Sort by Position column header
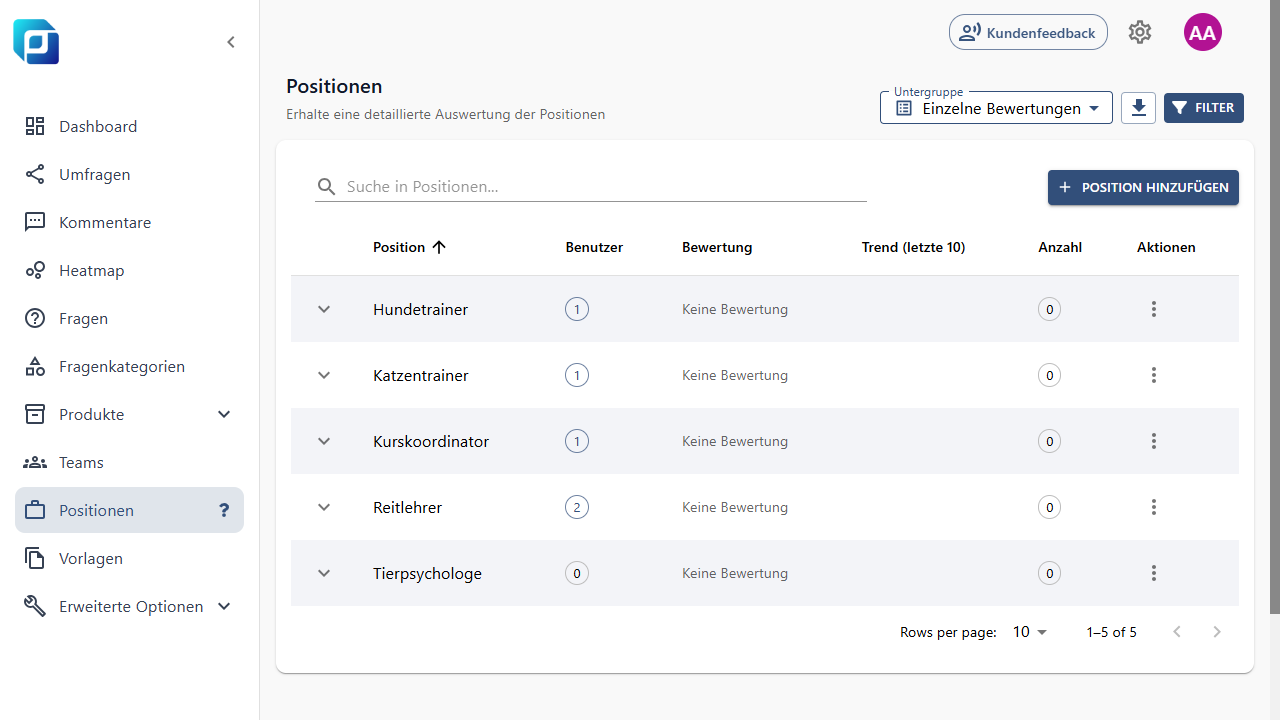Viewport: 1280px width, 720px height. pos(399,247)
